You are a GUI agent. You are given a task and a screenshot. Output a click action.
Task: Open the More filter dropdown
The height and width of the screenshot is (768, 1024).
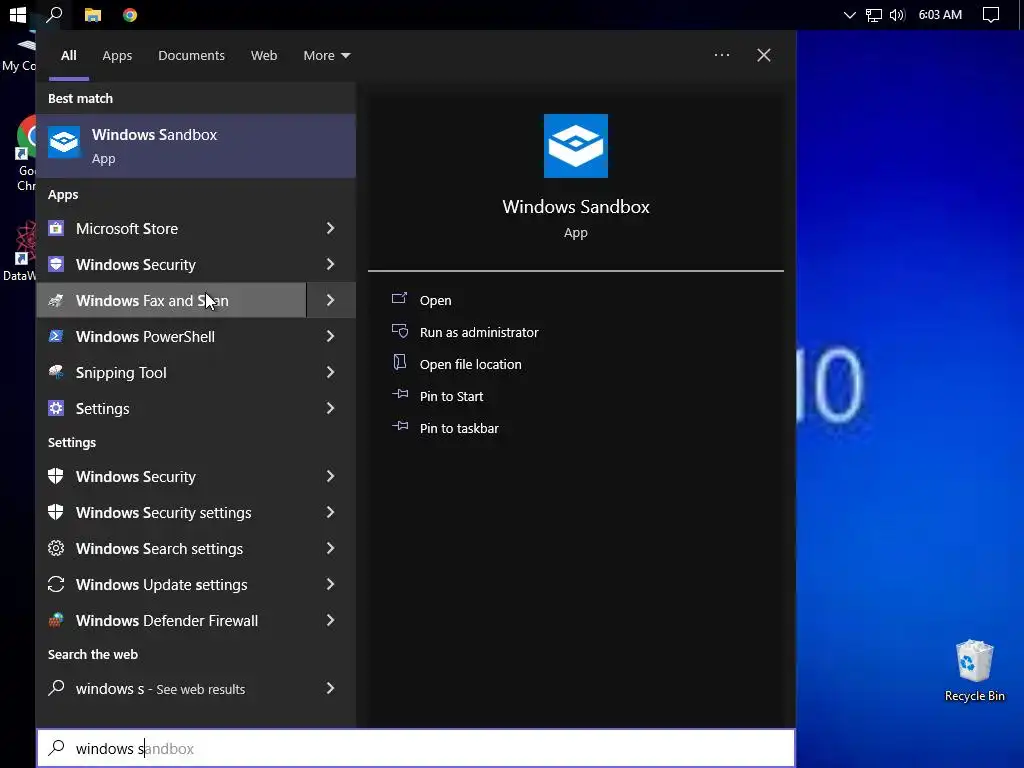click(x=327, y=56)
